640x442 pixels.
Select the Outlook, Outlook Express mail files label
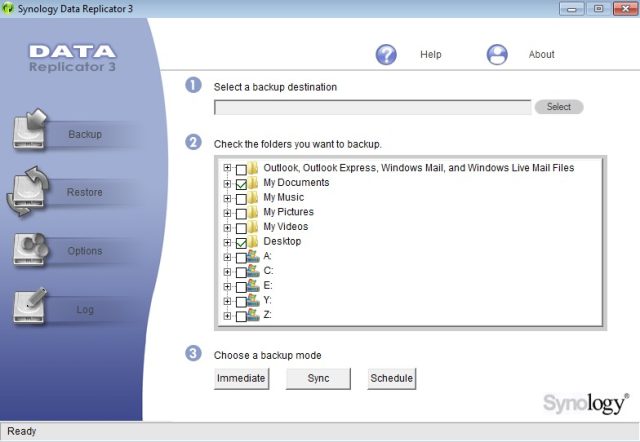(x=419, y=168)
